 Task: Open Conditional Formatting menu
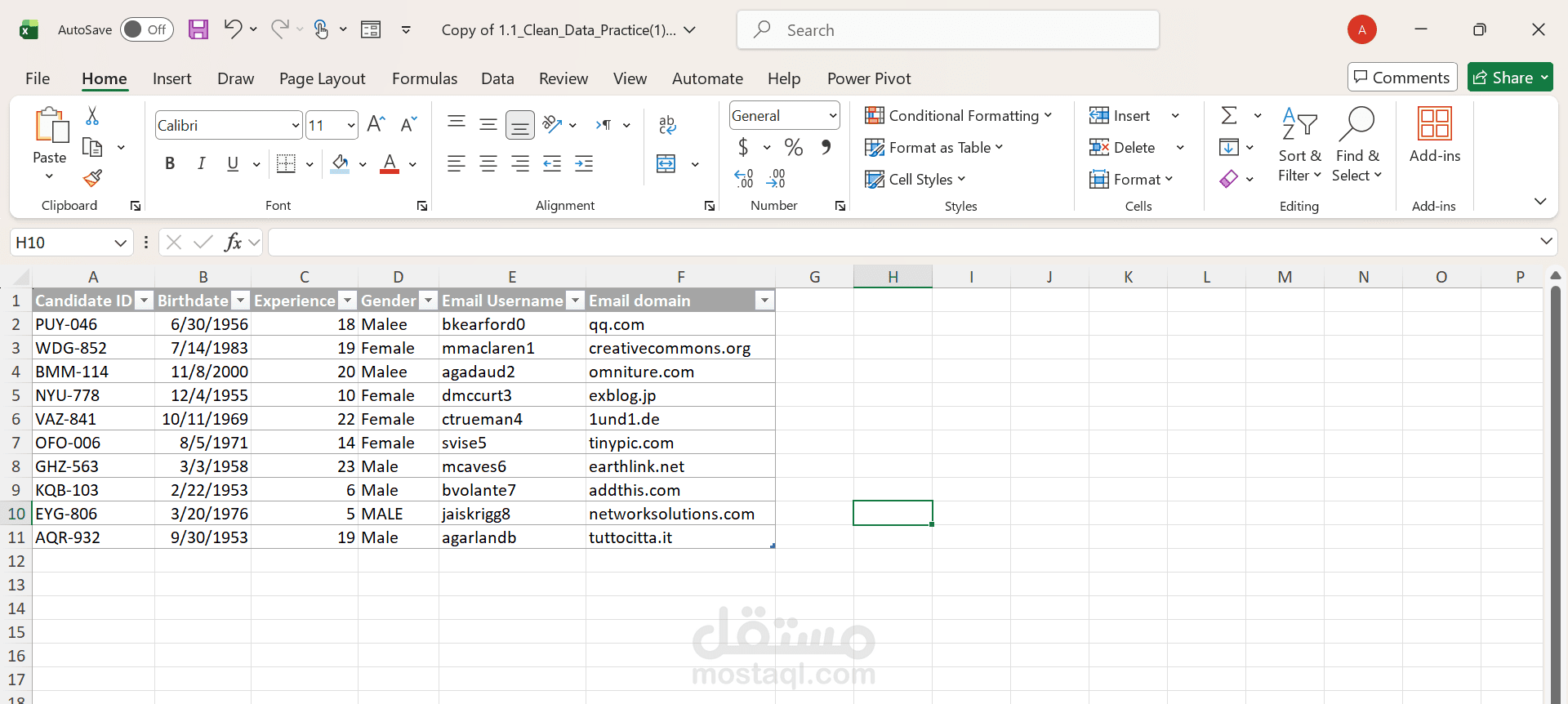coord(959,115)
